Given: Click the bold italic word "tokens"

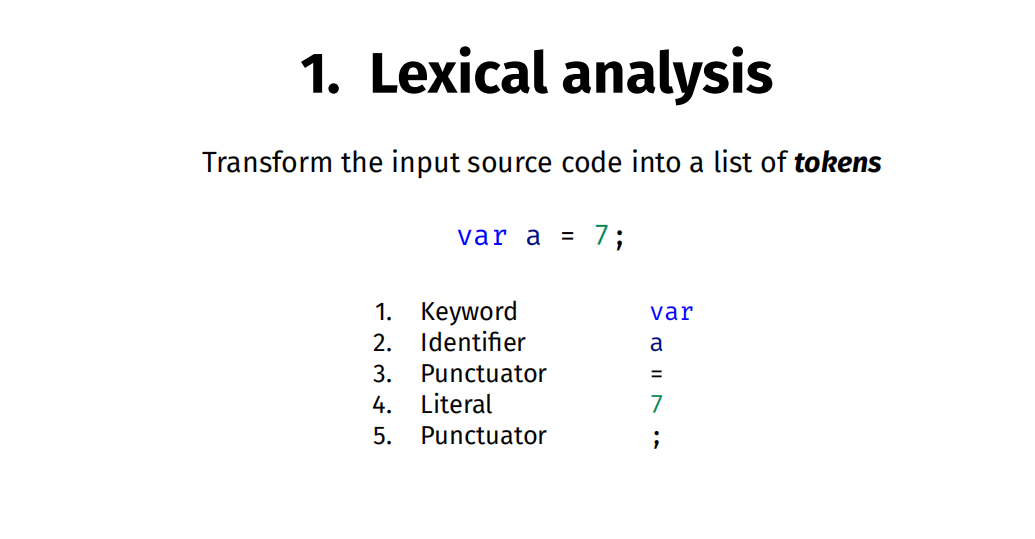Looking at the screenshot, I should coord(837,162).
